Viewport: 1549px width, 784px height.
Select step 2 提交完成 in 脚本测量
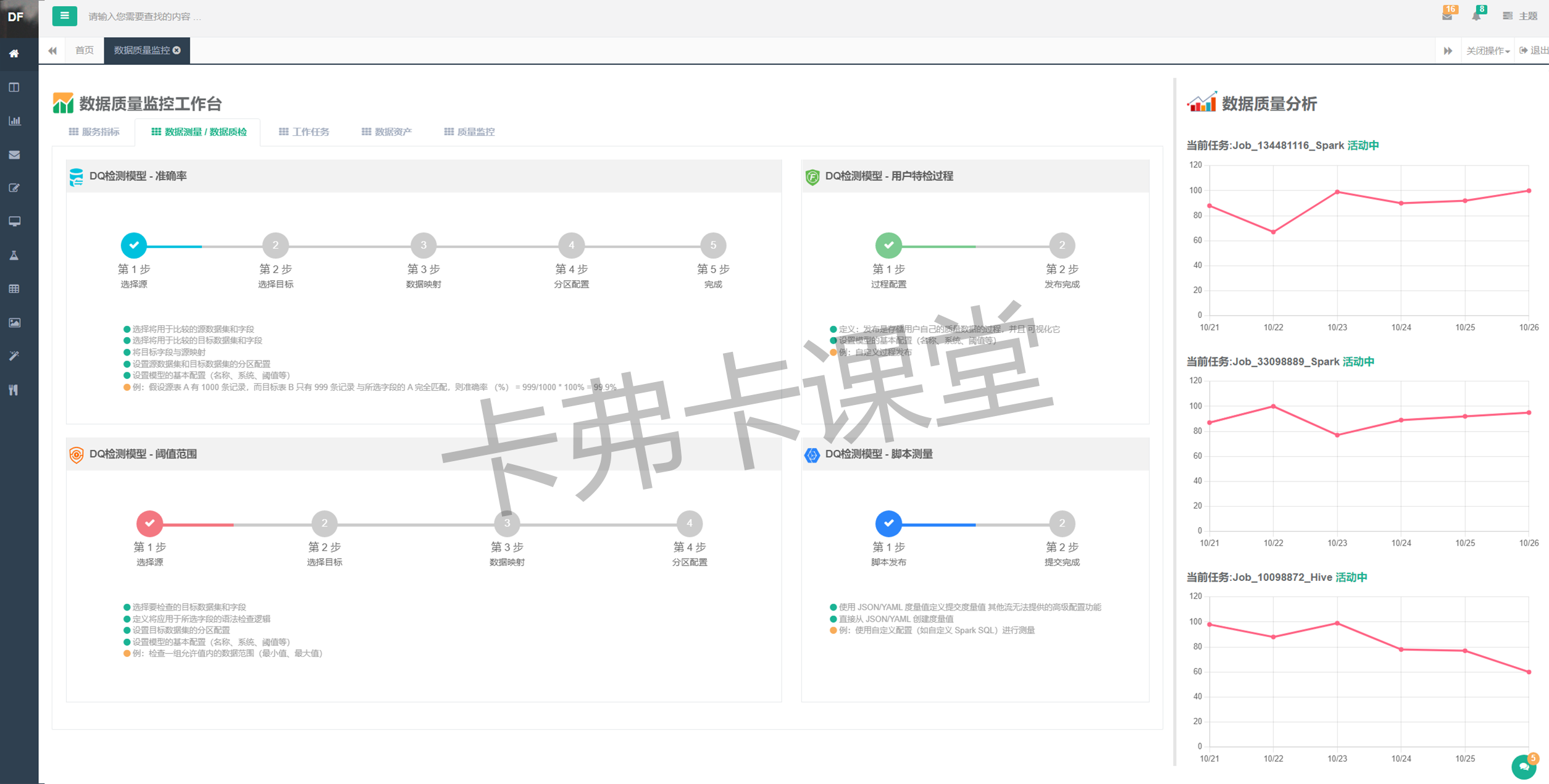tap(1061, 523)
